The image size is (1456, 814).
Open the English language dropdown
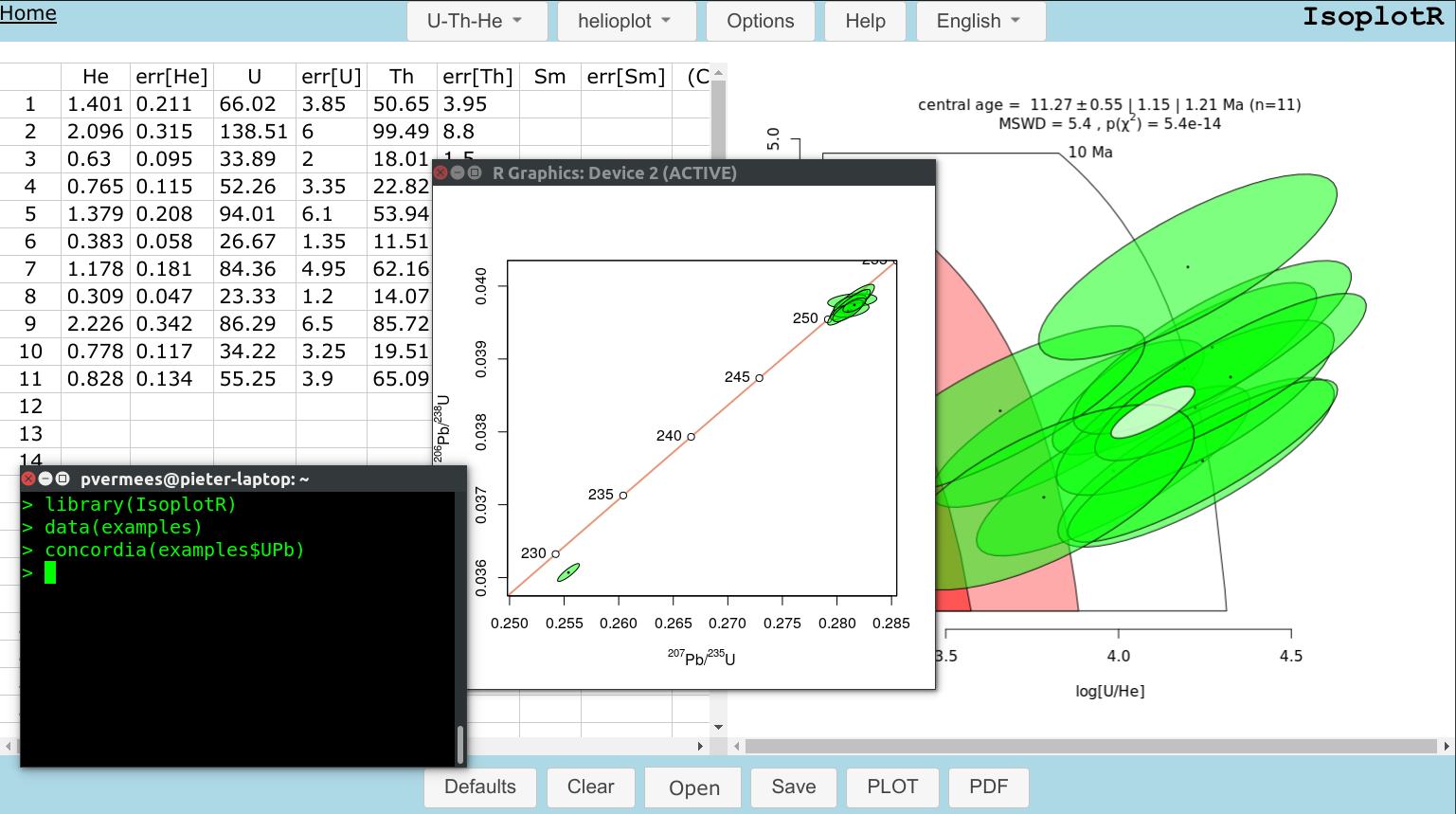click(980, 21)
